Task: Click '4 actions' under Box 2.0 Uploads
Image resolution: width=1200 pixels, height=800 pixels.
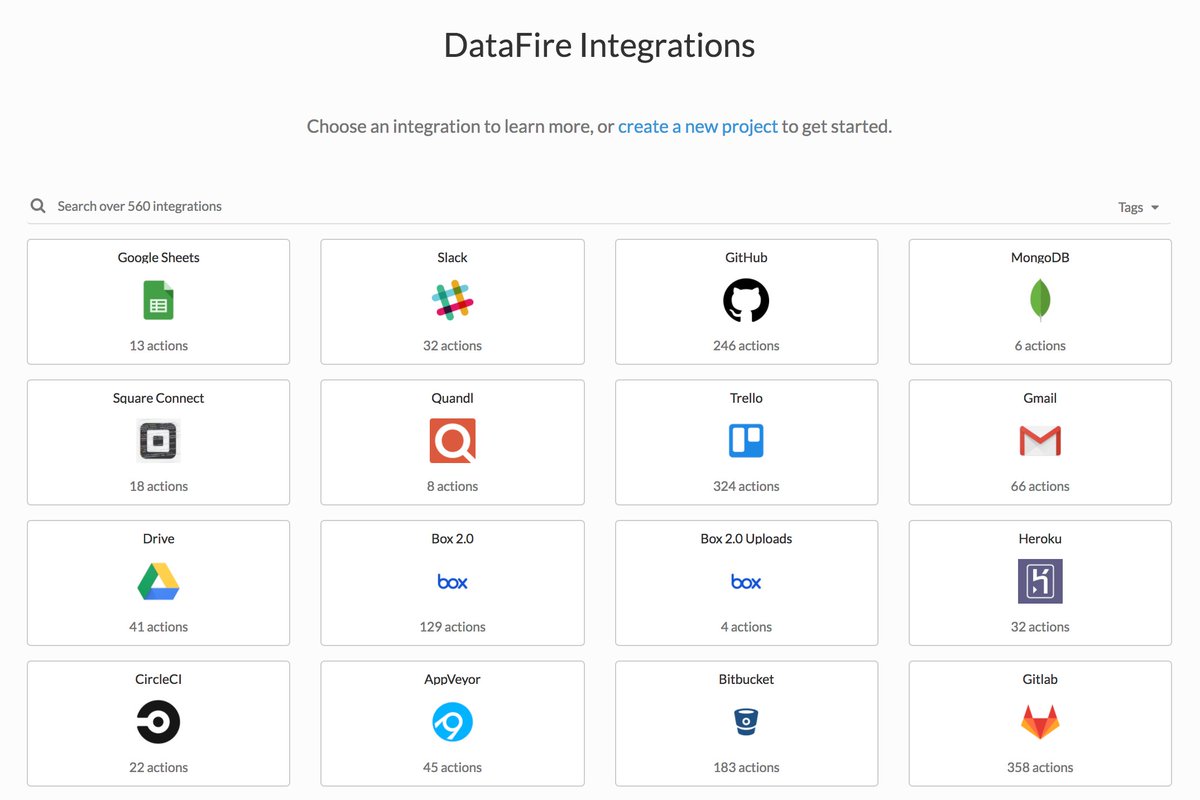Action: tap(746, 627)
